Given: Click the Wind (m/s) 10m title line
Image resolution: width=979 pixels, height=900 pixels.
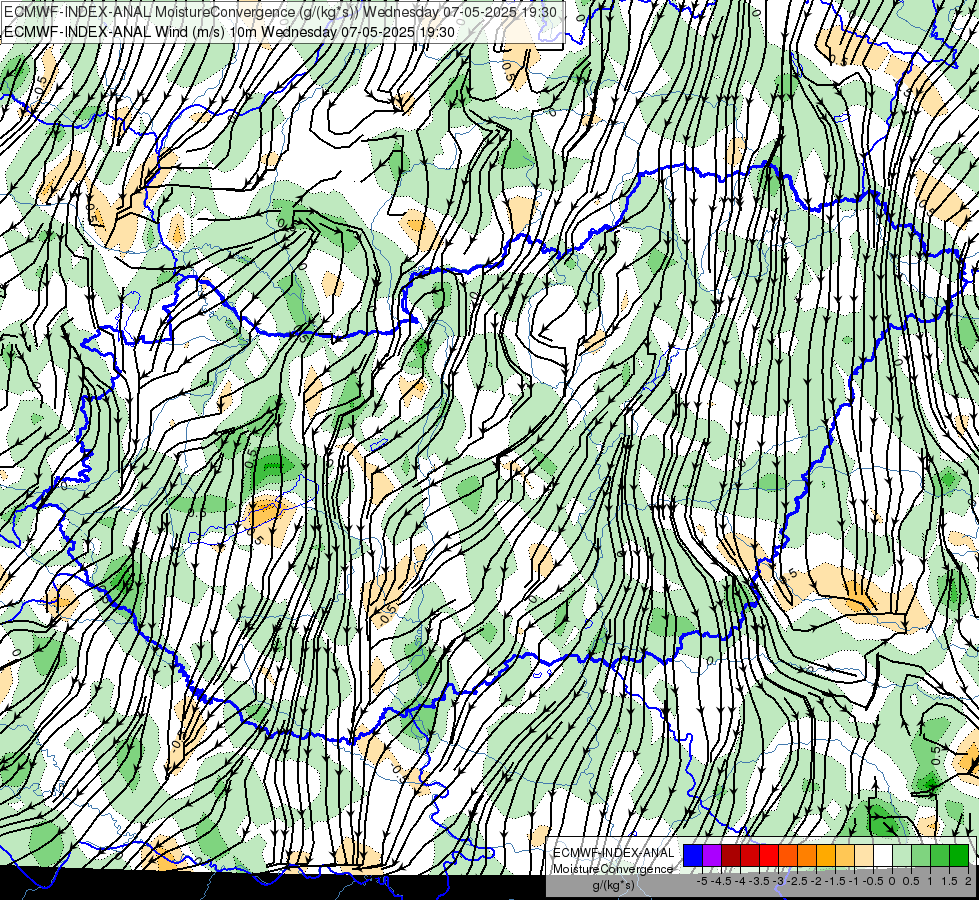Looking at the screenshot, I should (229, 32).
